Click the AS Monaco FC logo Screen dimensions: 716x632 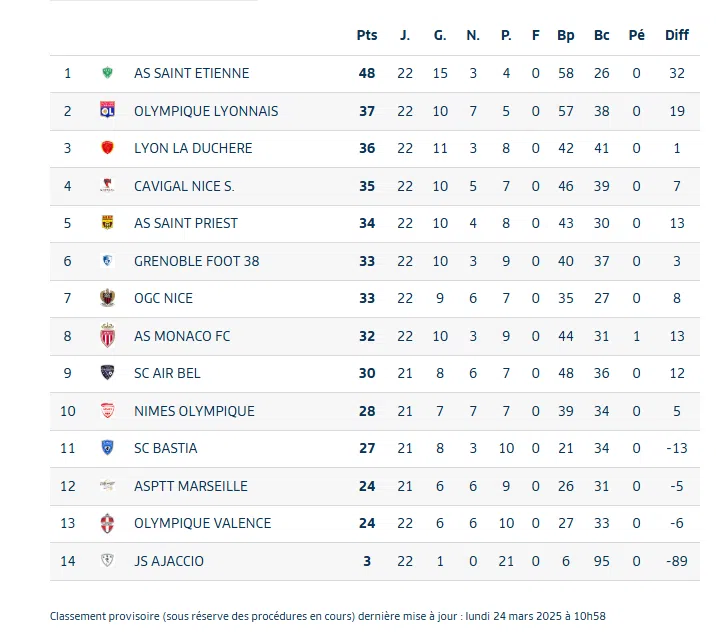pyautogui.click(x=107, y=336)
